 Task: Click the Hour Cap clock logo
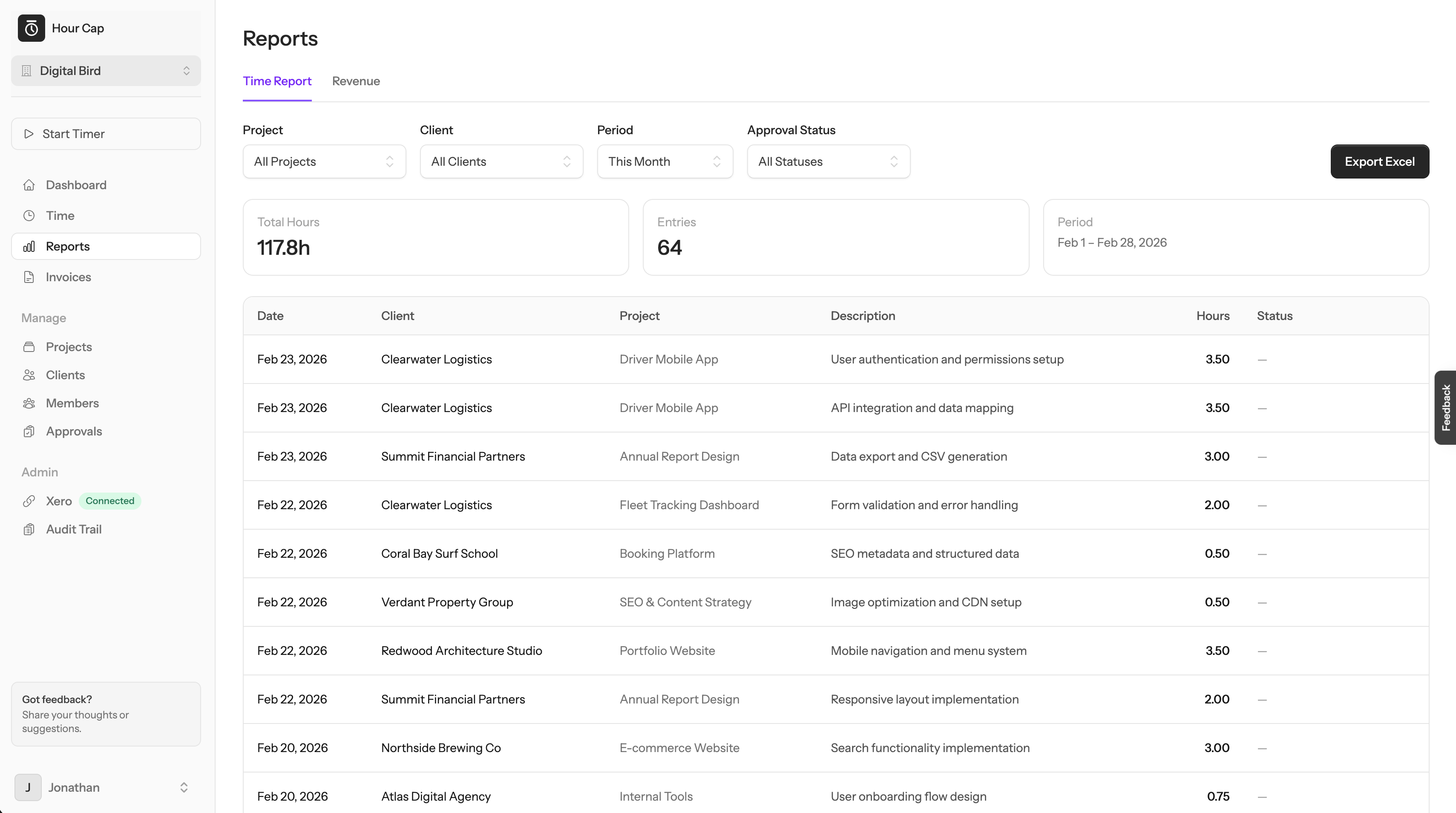(31, 28)
